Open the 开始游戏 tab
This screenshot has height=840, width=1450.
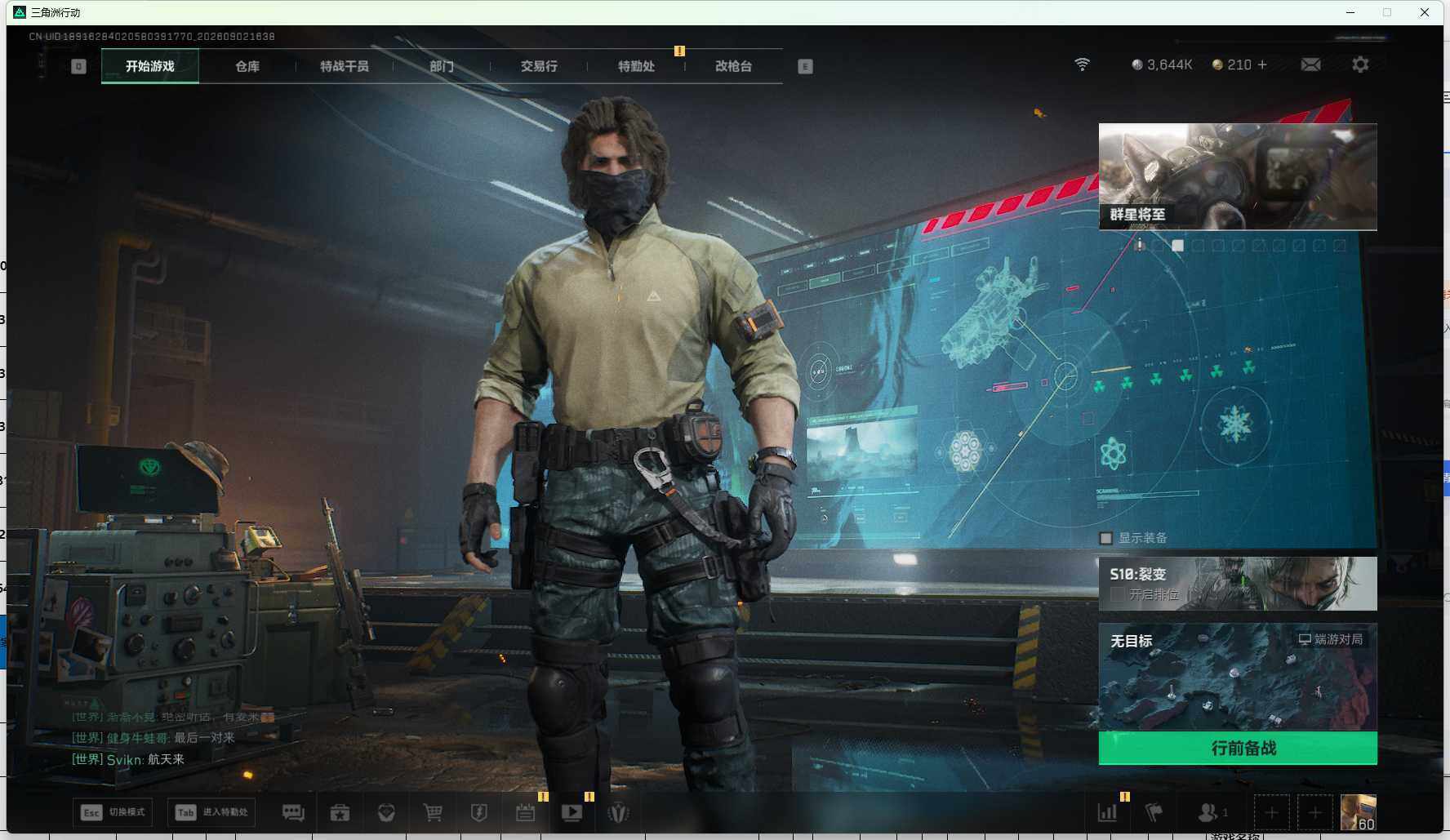pyautogui.click(x=150, y=66)
